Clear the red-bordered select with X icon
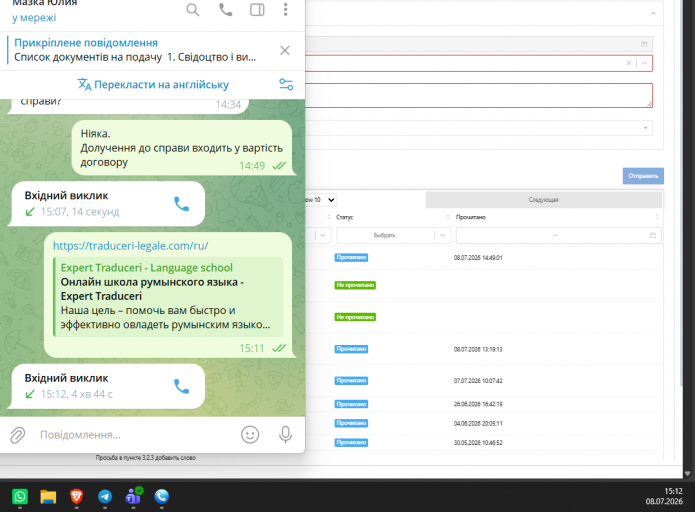 (x=629, y=63)
